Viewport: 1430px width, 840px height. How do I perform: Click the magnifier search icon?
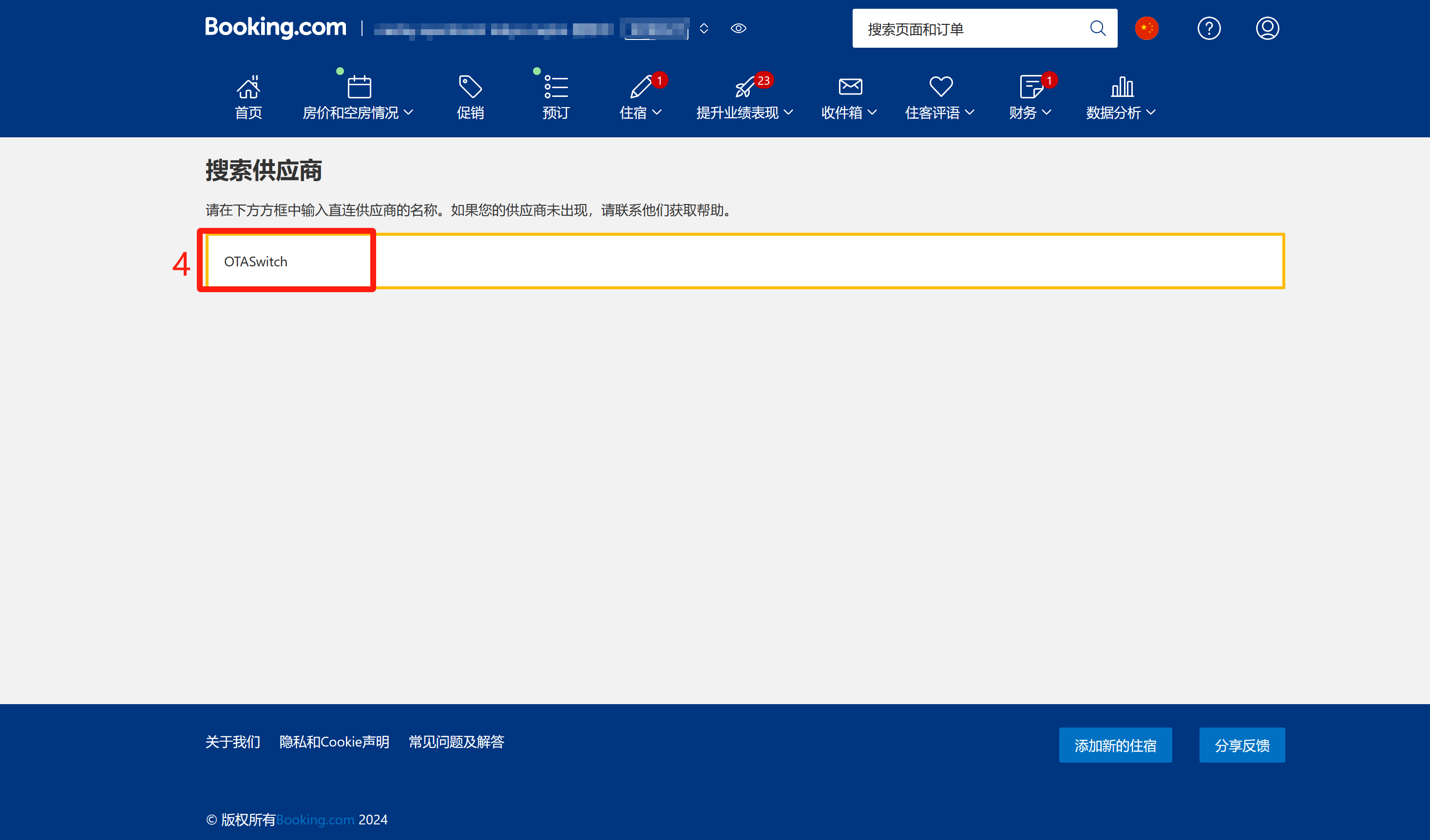1097,28
